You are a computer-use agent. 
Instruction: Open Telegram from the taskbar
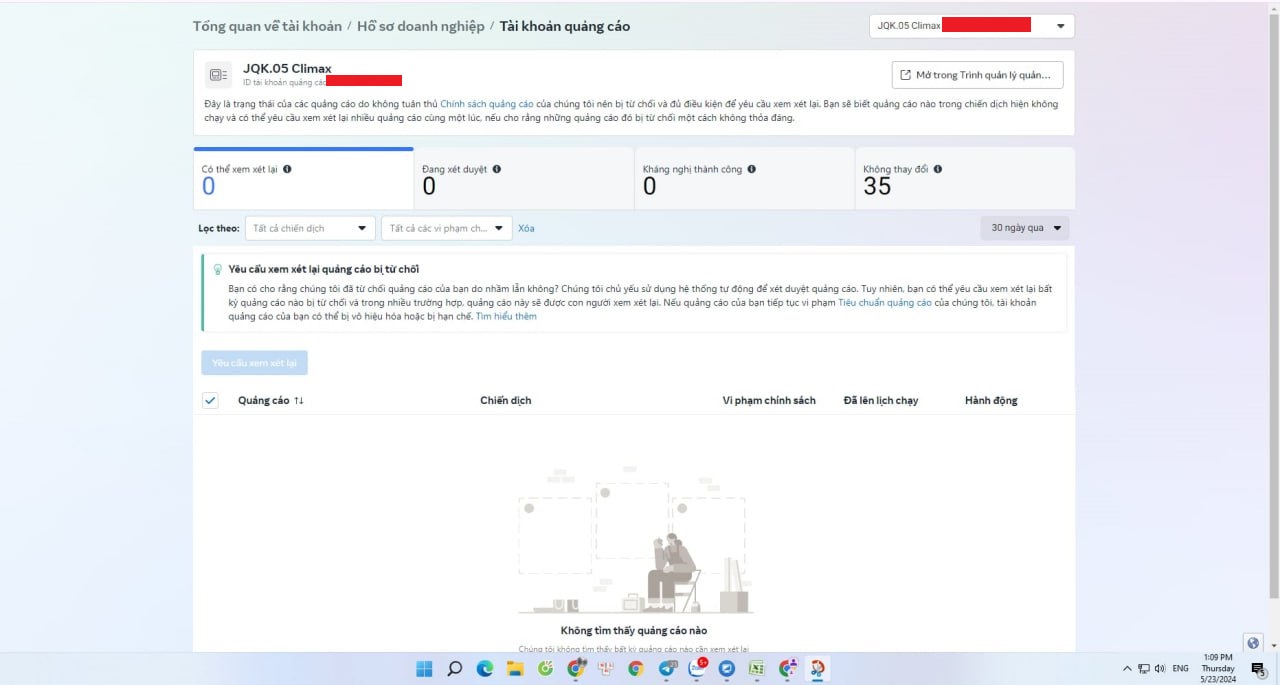coord(666,668)
